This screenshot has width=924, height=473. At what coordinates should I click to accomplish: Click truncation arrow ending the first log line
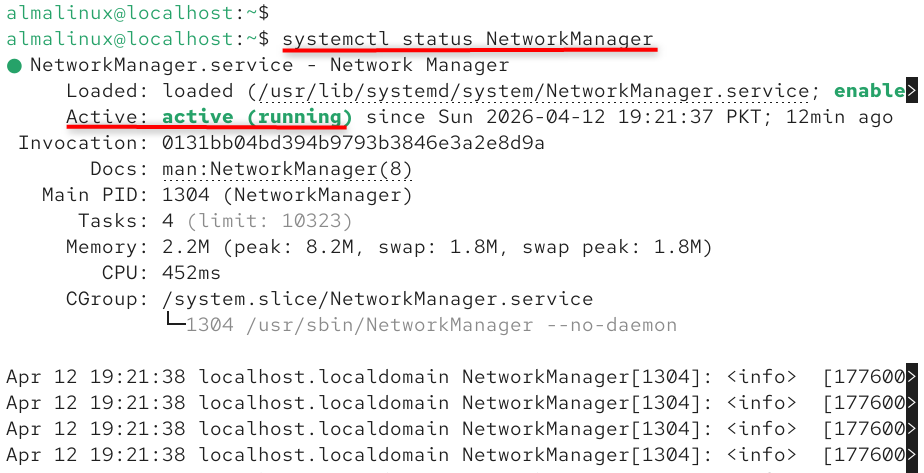(x=912, y=377)
